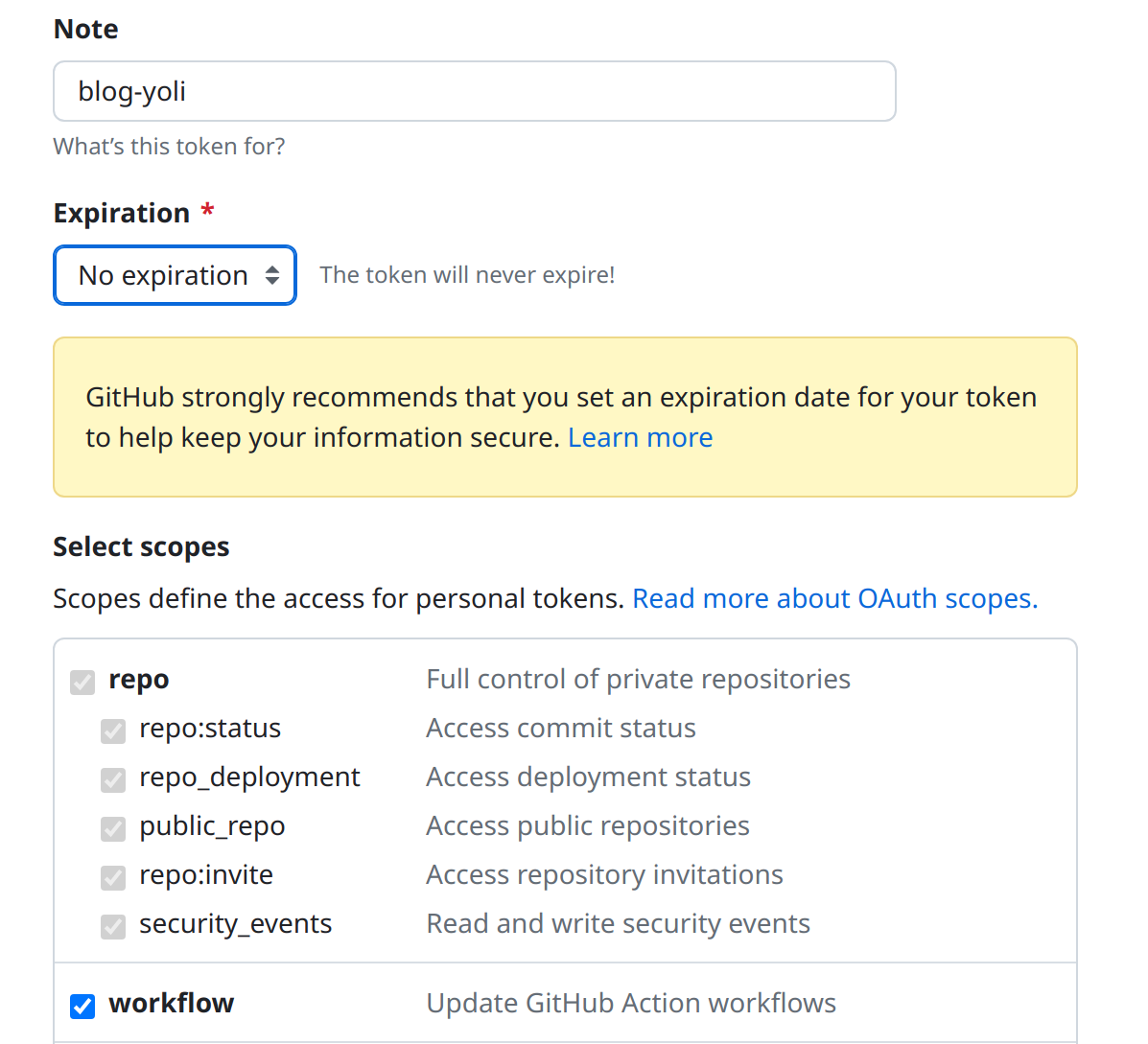Click the repo:status label text
Image resolution: width=1148 pixels, height=1044 pixels.
(210, 729)
